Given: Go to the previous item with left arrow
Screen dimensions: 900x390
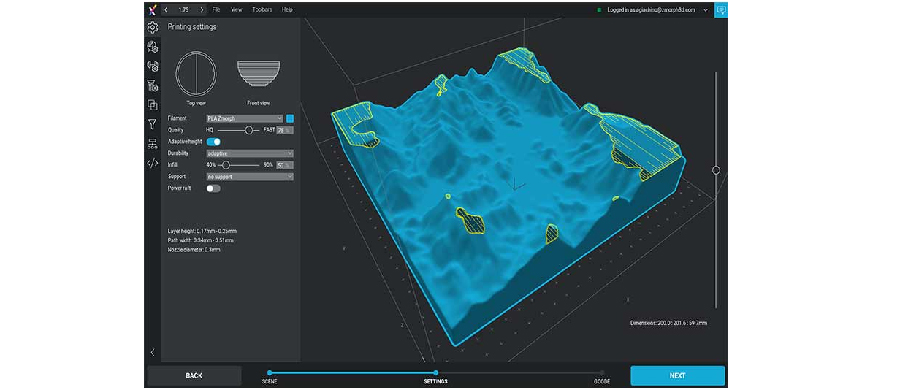Looking at the screenshot, I should 166,10.
